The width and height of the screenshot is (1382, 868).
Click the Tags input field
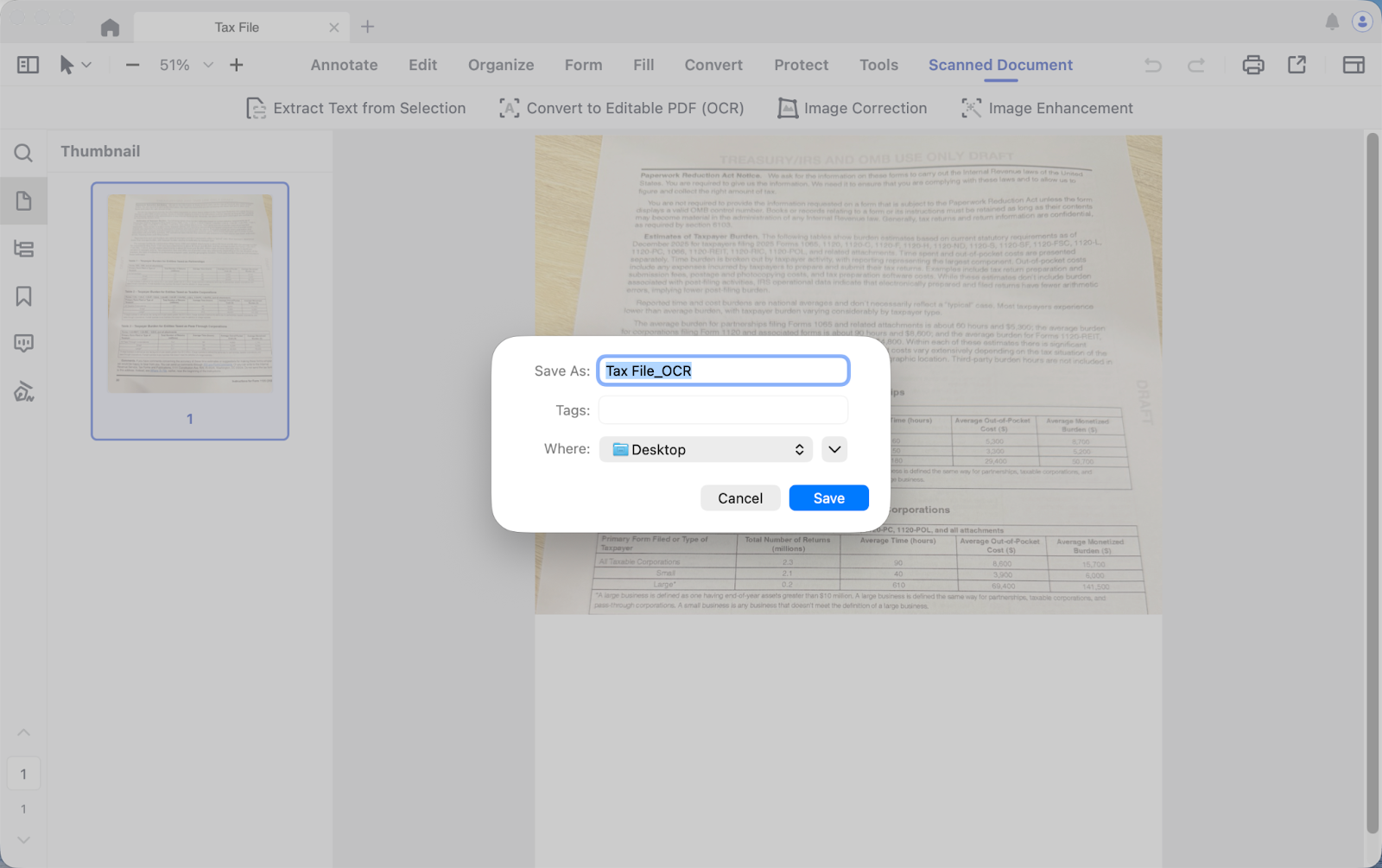(x=723, y=410)
